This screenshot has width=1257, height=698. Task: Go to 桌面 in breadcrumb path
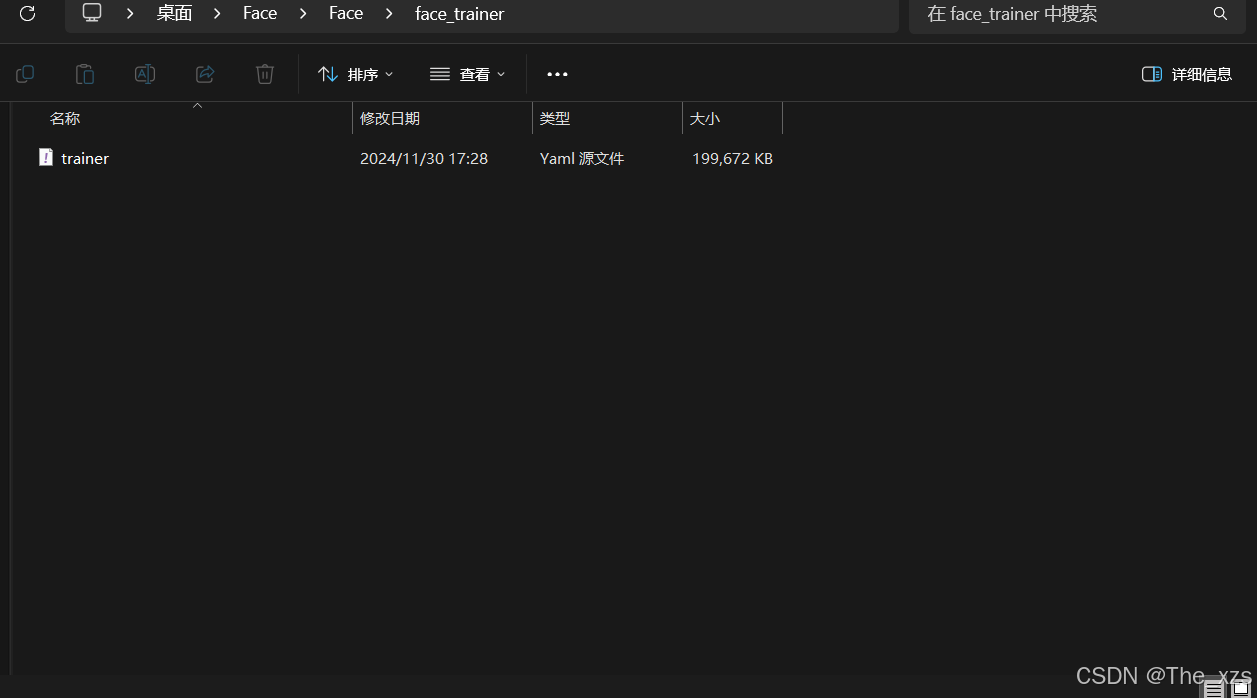tap(174, 13)
